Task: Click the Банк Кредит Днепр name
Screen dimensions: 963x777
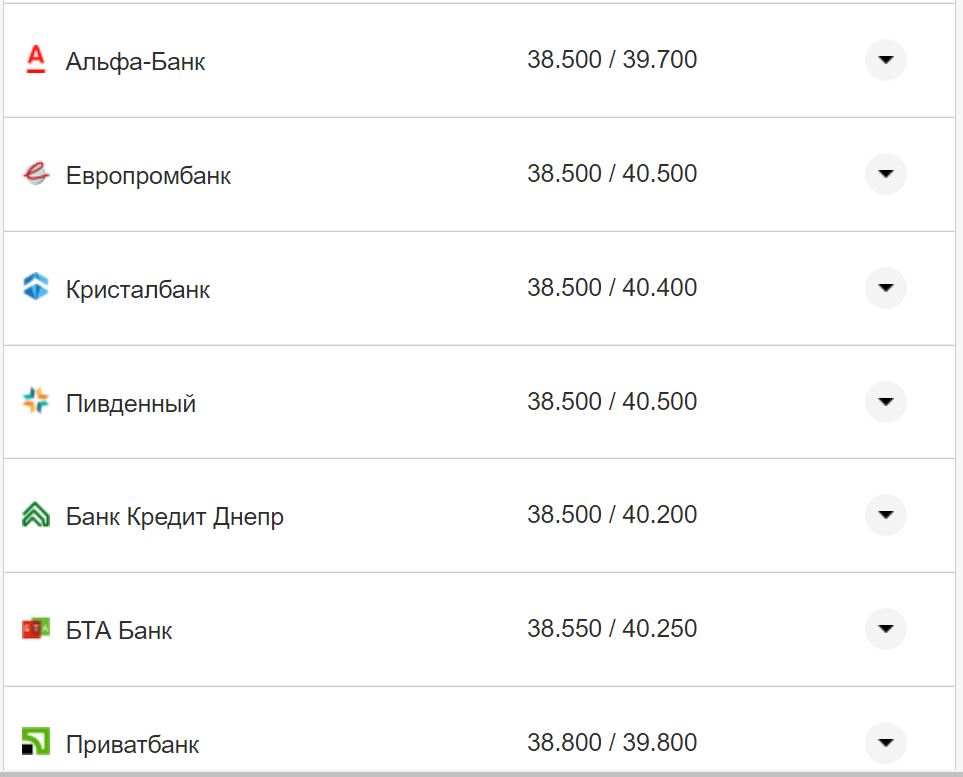Action: click(175, 518)
